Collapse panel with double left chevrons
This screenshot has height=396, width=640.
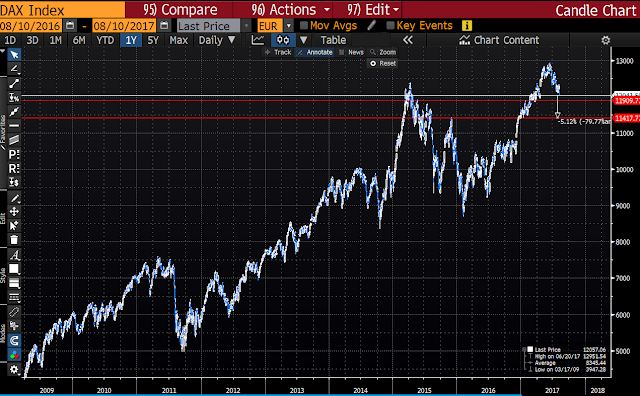408,40
